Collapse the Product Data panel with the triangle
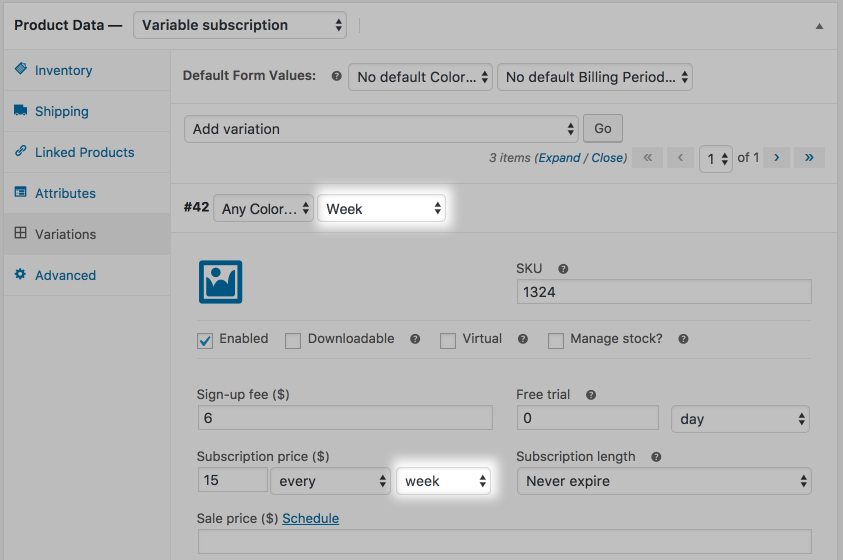The image size is (843, 560). point(819,26)
